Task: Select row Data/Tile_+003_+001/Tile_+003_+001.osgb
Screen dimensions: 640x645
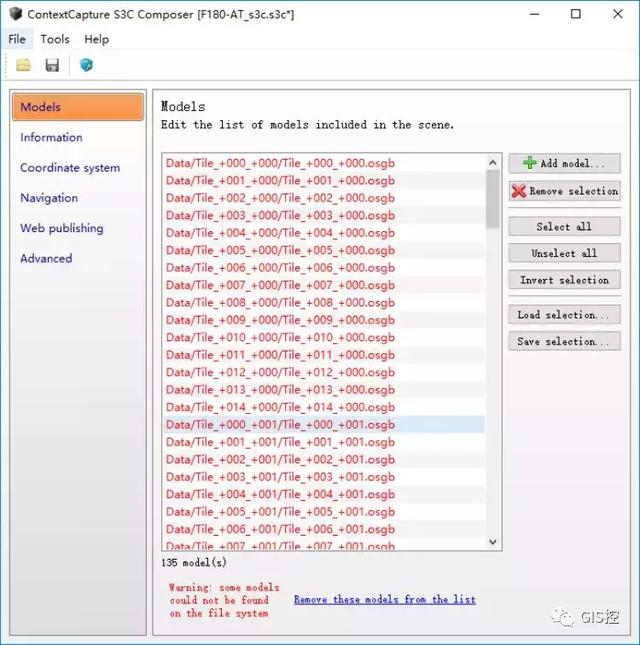Action: (x=324, y=477)
